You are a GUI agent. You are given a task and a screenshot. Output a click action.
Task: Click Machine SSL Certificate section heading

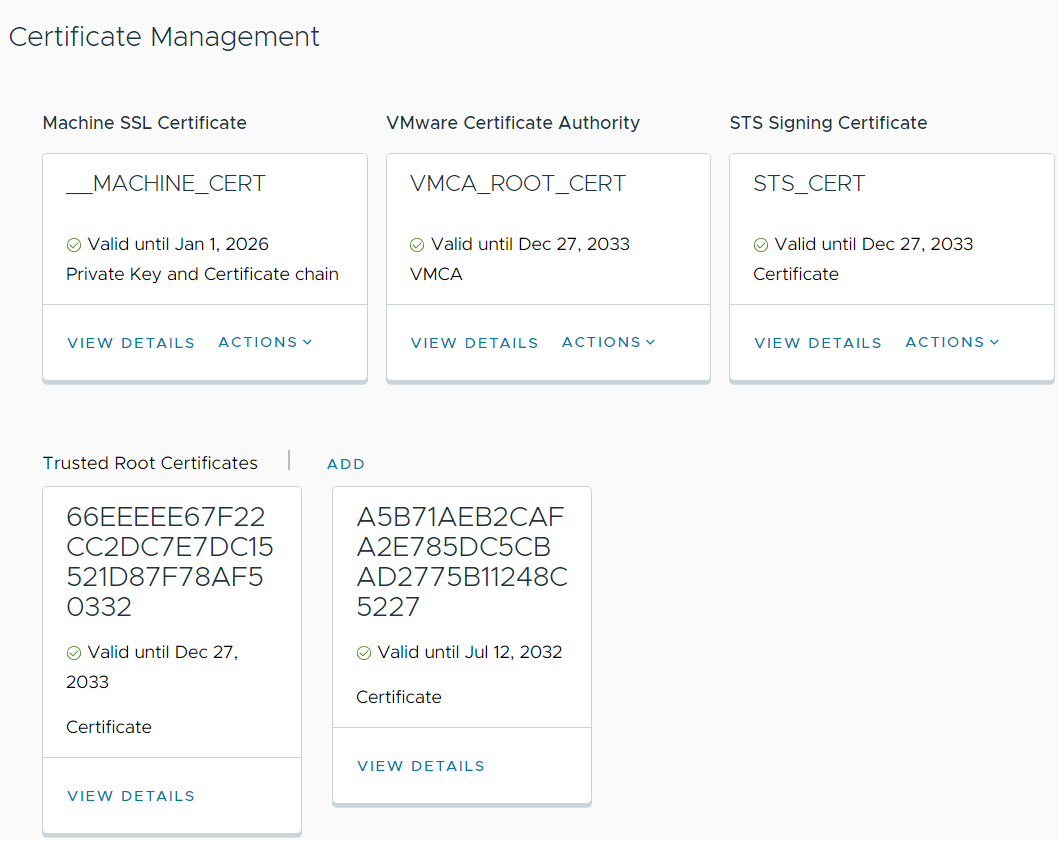tap(145, 123)
